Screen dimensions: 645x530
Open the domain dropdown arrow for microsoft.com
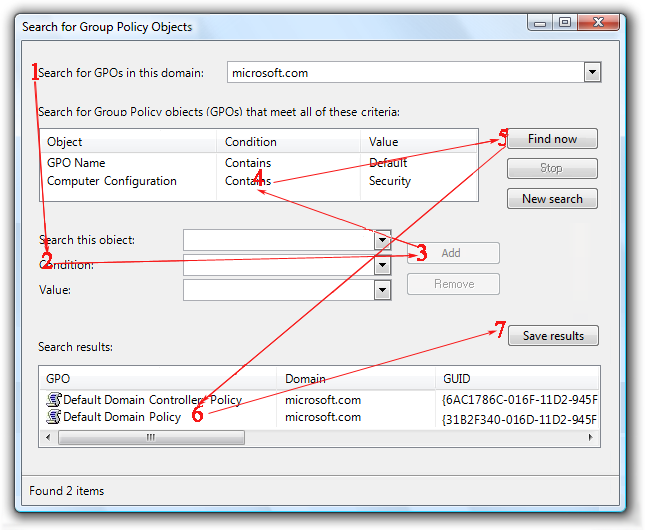click(592, 72)
